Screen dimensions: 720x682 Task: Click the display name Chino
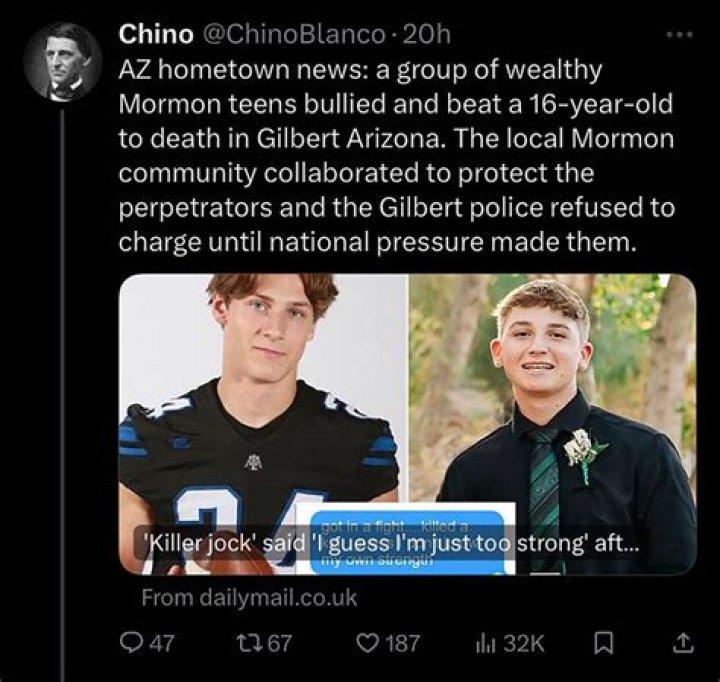tap(155, 34)
